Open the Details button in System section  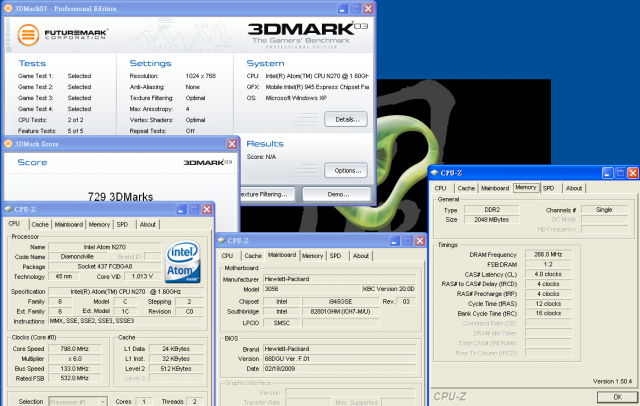point(346,119)
